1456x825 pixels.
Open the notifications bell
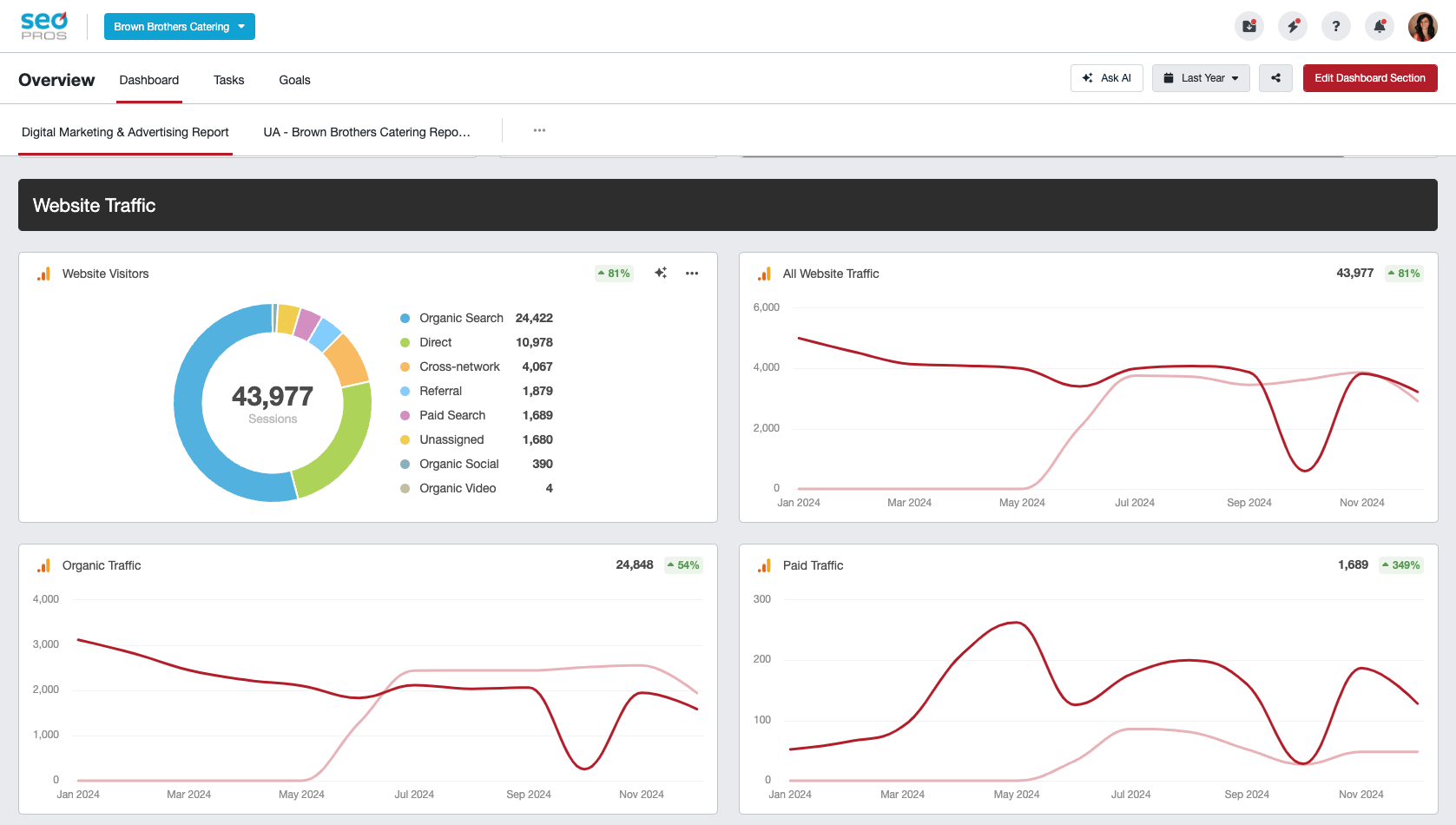1380,26
